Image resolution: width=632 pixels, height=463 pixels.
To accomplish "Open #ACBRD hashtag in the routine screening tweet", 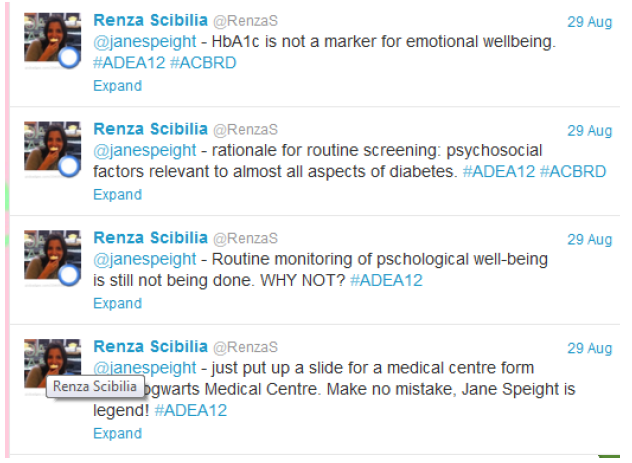I will (573, 172).
